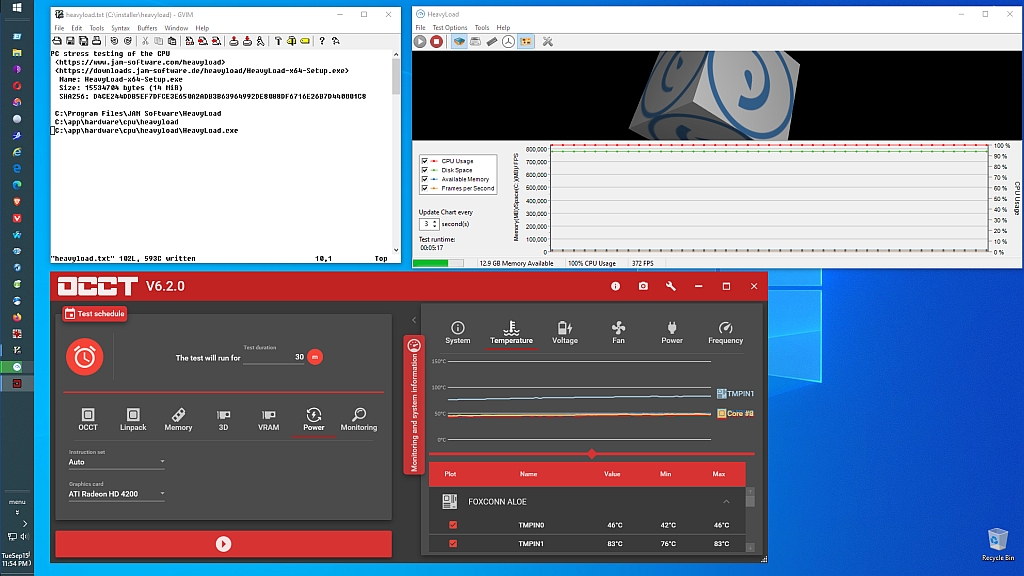
Task: Collapse FOXCONN ALOE sensor group
Action: (x=726, y=502)
